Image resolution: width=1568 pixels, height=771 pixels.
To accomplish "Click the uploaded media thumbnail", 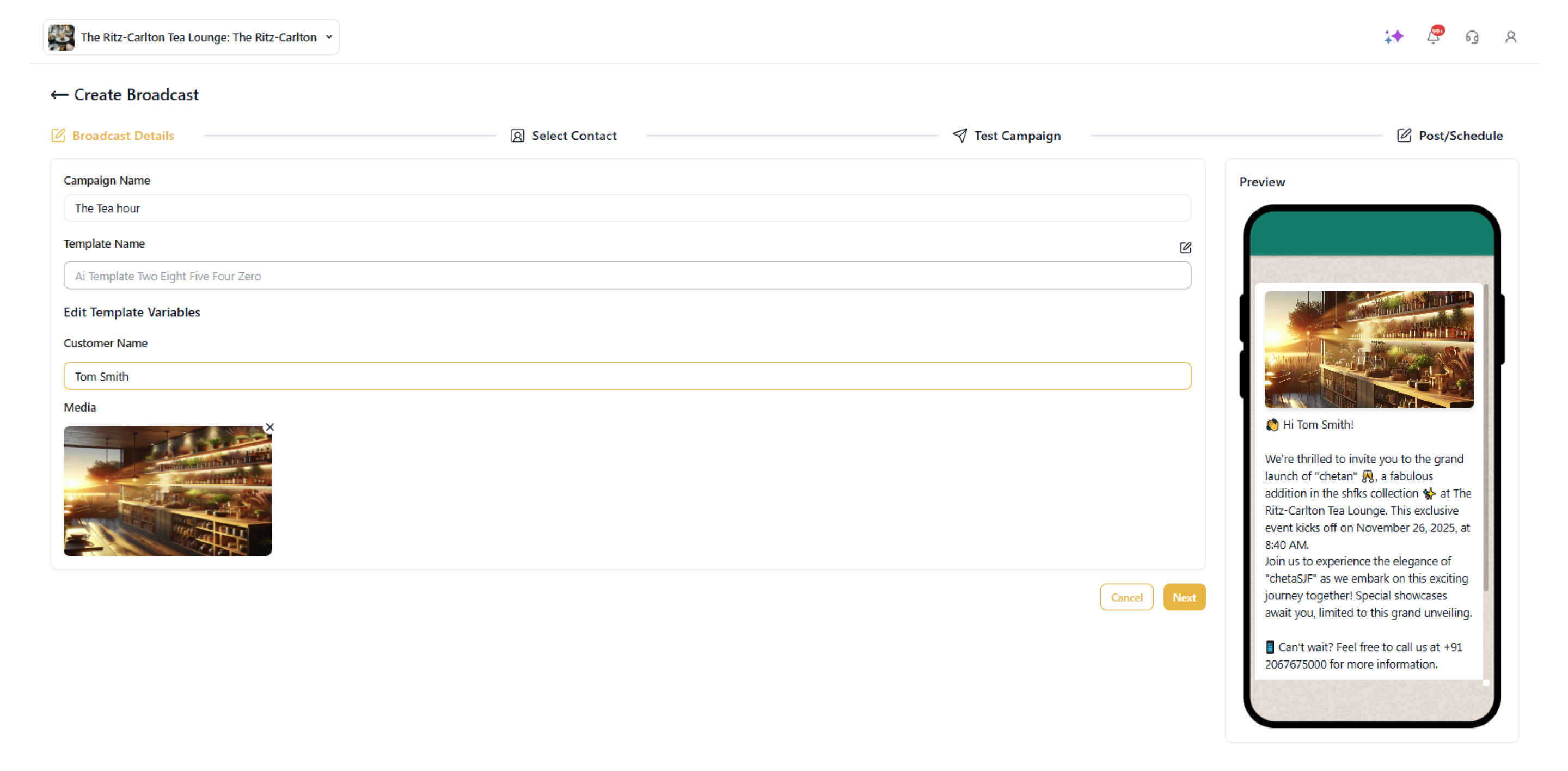I will point(167,491).
